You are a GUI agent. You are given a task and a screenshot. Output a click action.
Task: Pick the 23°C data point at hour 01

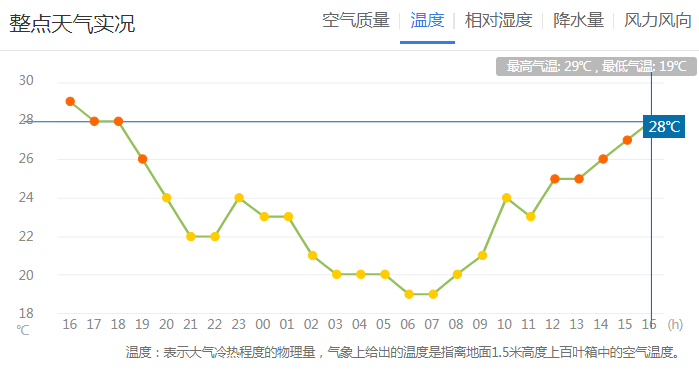click(x=288, y=217)
